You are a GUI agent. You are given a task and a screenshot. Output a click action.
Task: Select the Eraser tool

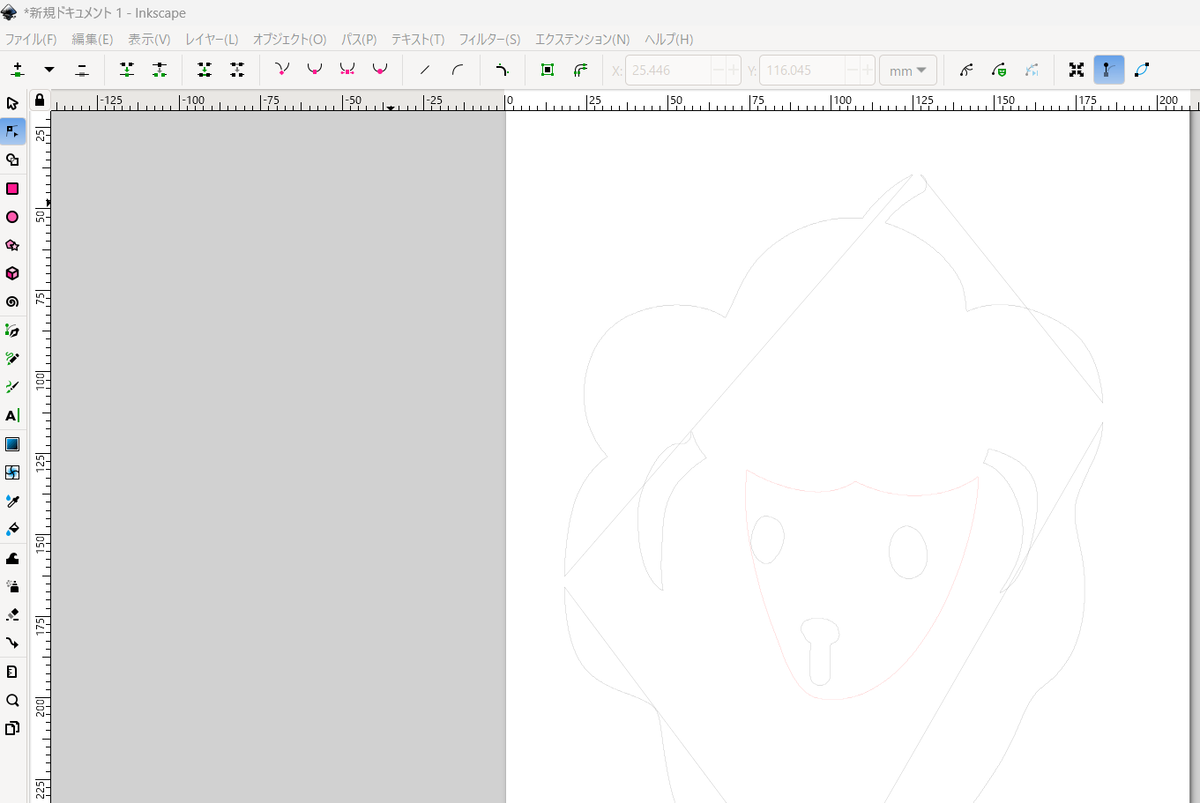[x=12, y=614]
